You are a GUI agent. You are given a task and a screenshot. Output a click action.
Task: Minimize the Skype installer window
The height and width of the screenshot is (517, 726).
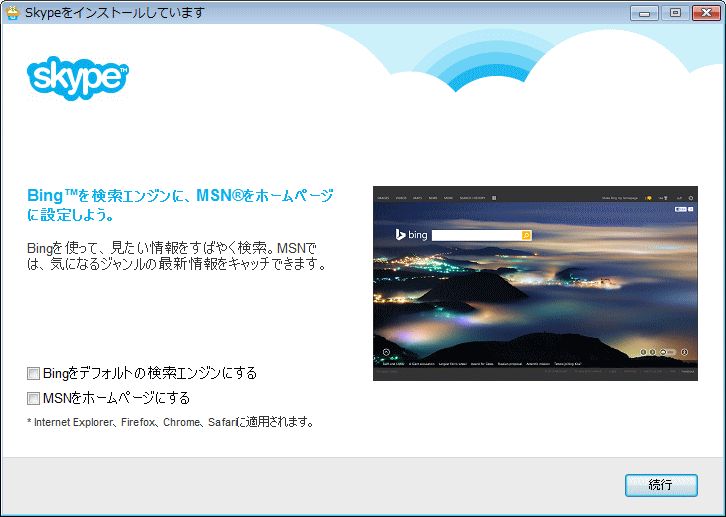(644, 13)
